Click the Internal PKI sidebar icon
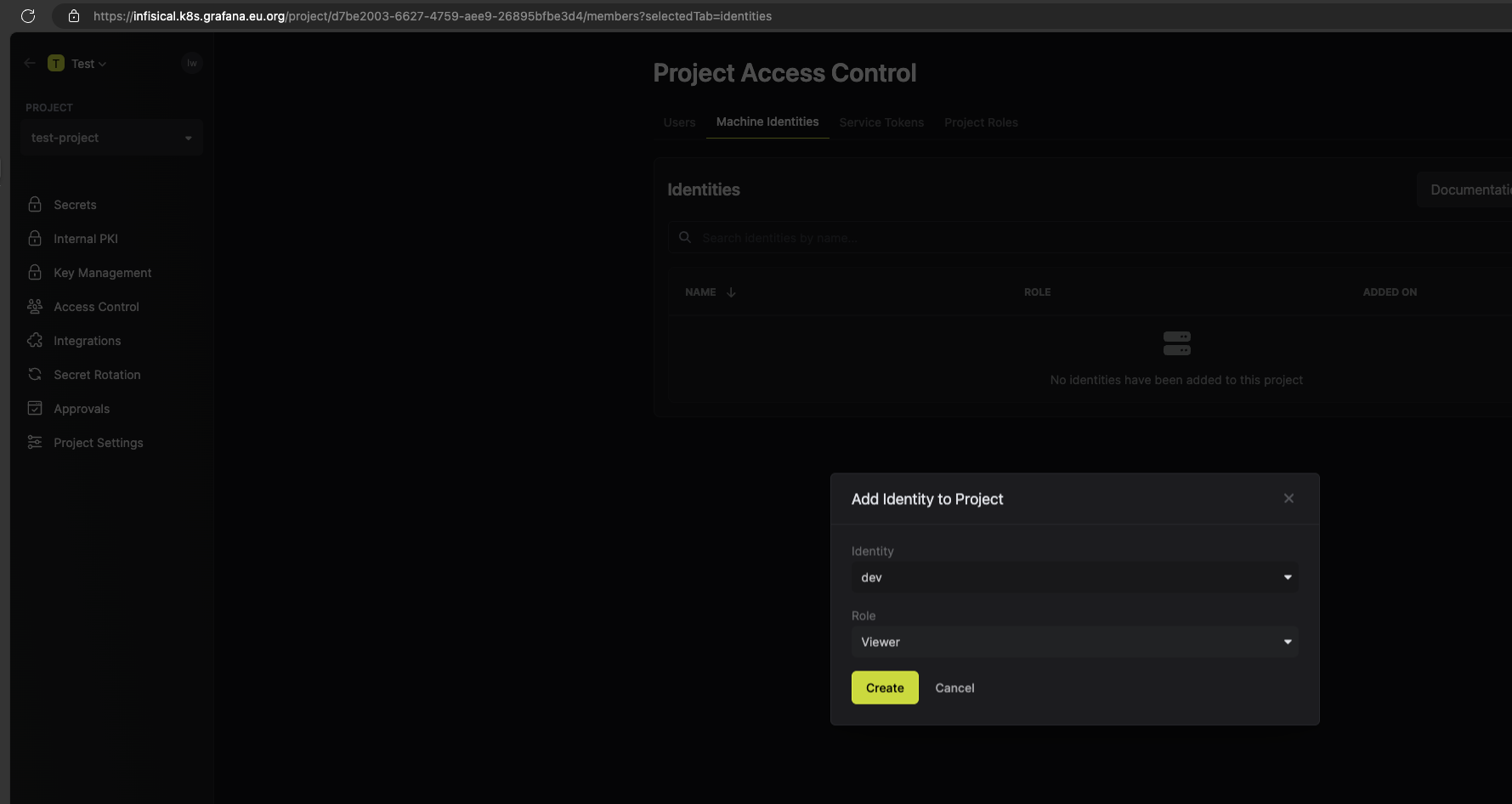The height and width of the screenshot is (804, 1512). pyautogui.click(x=35, y=238)
